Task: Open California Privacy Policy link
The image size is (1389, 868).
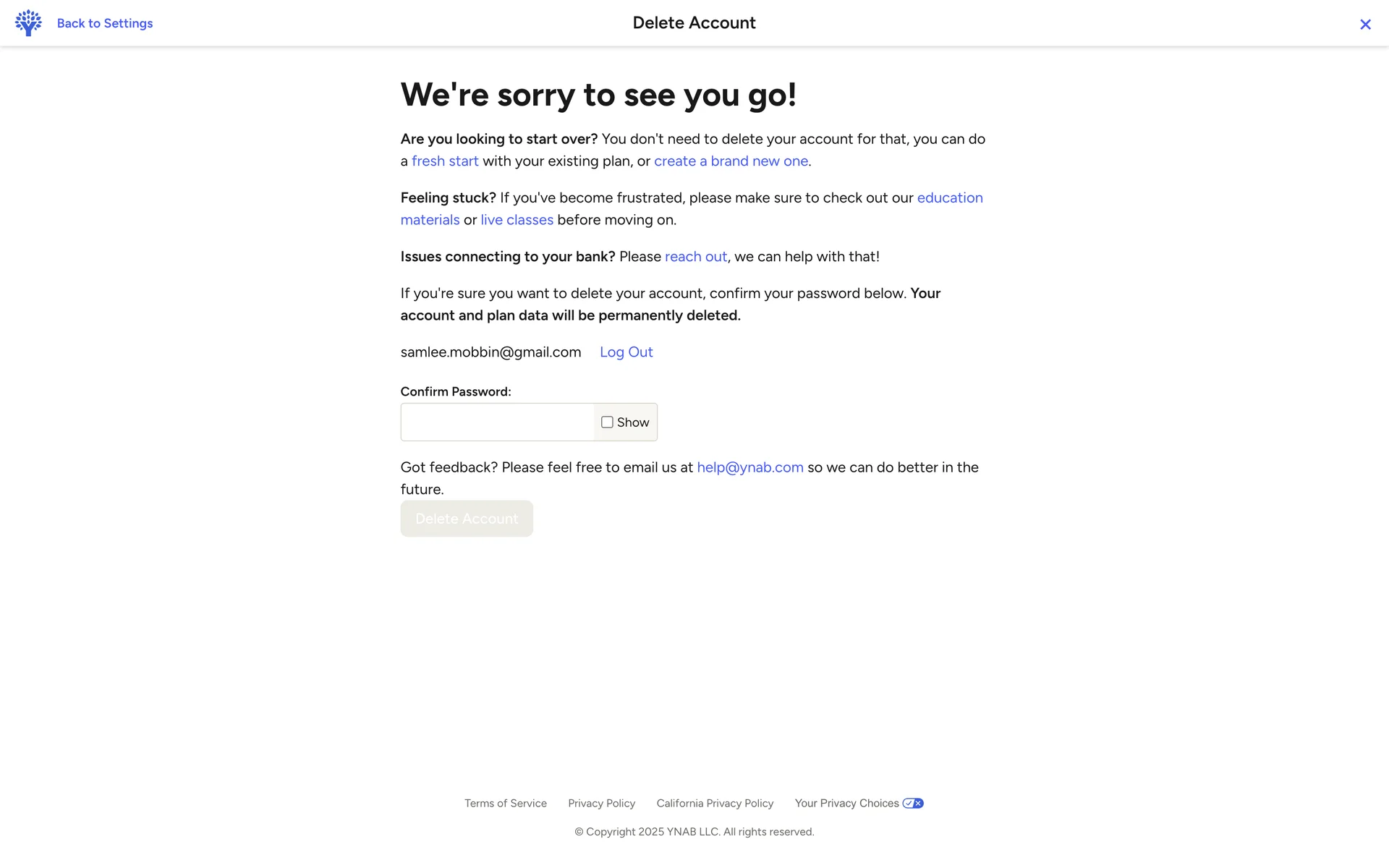Action: [x=714, y=803]
